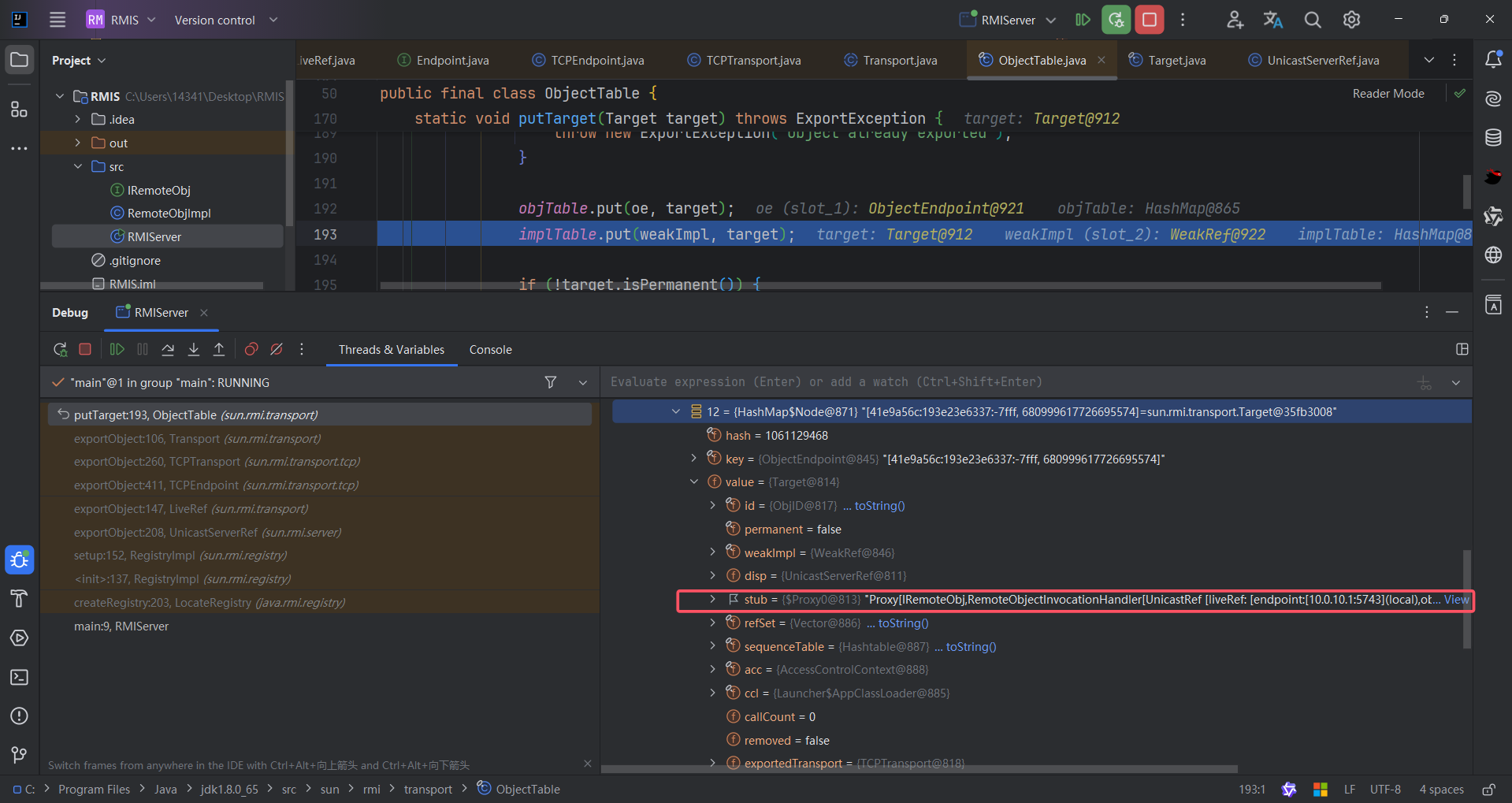The width and height of the screenshot is (1512, 803).
Task: Pause the program in debug toolbar
Action: (x=143, y=349)
